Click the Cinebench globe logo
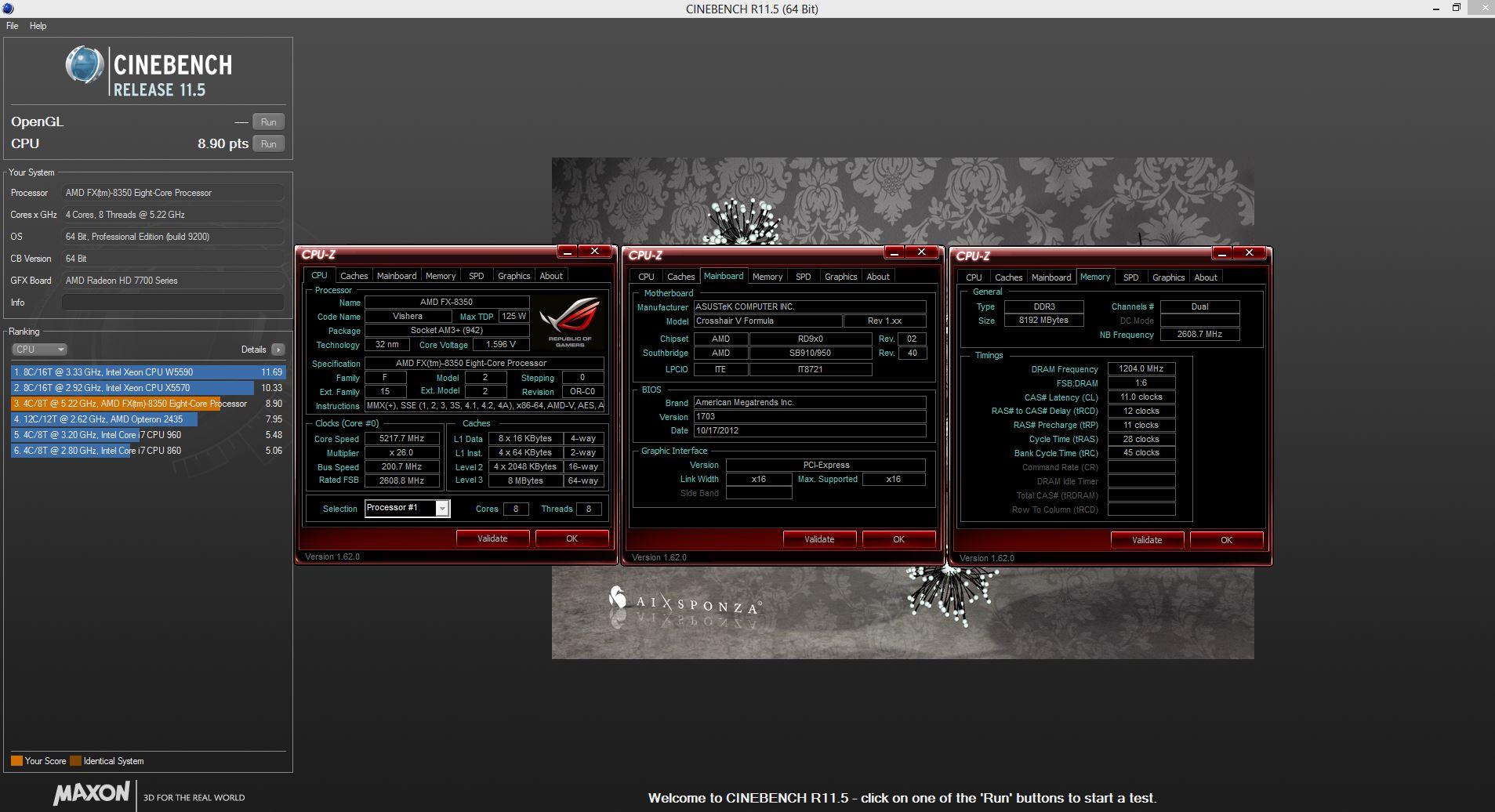This screenshot has height=812, width=1495. coord(84,65)
